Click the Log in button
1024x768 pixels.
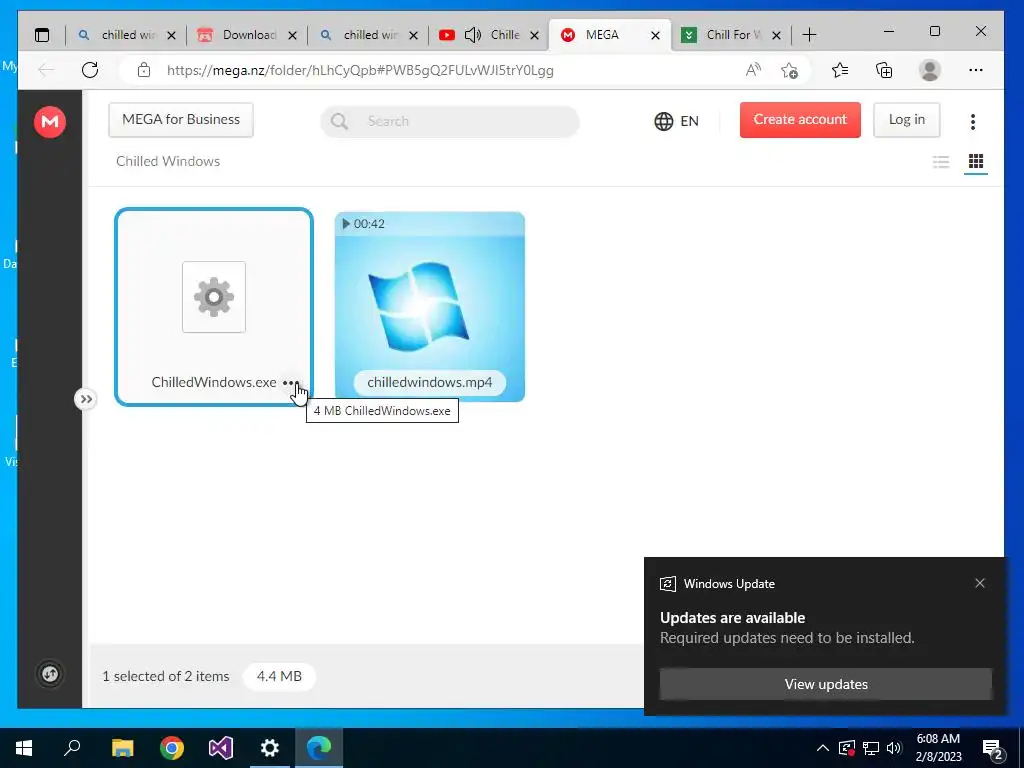pos(906,120)
